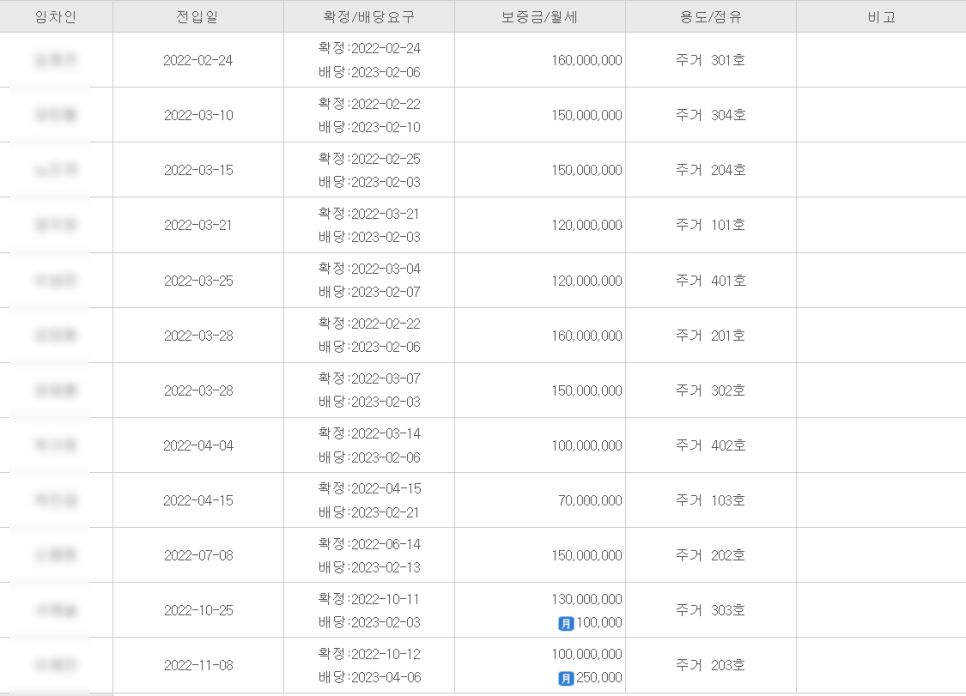Viewport: 966px width, 696px height.
Task: Select move-in date 2022-04-04
Action: pos(198,445)
